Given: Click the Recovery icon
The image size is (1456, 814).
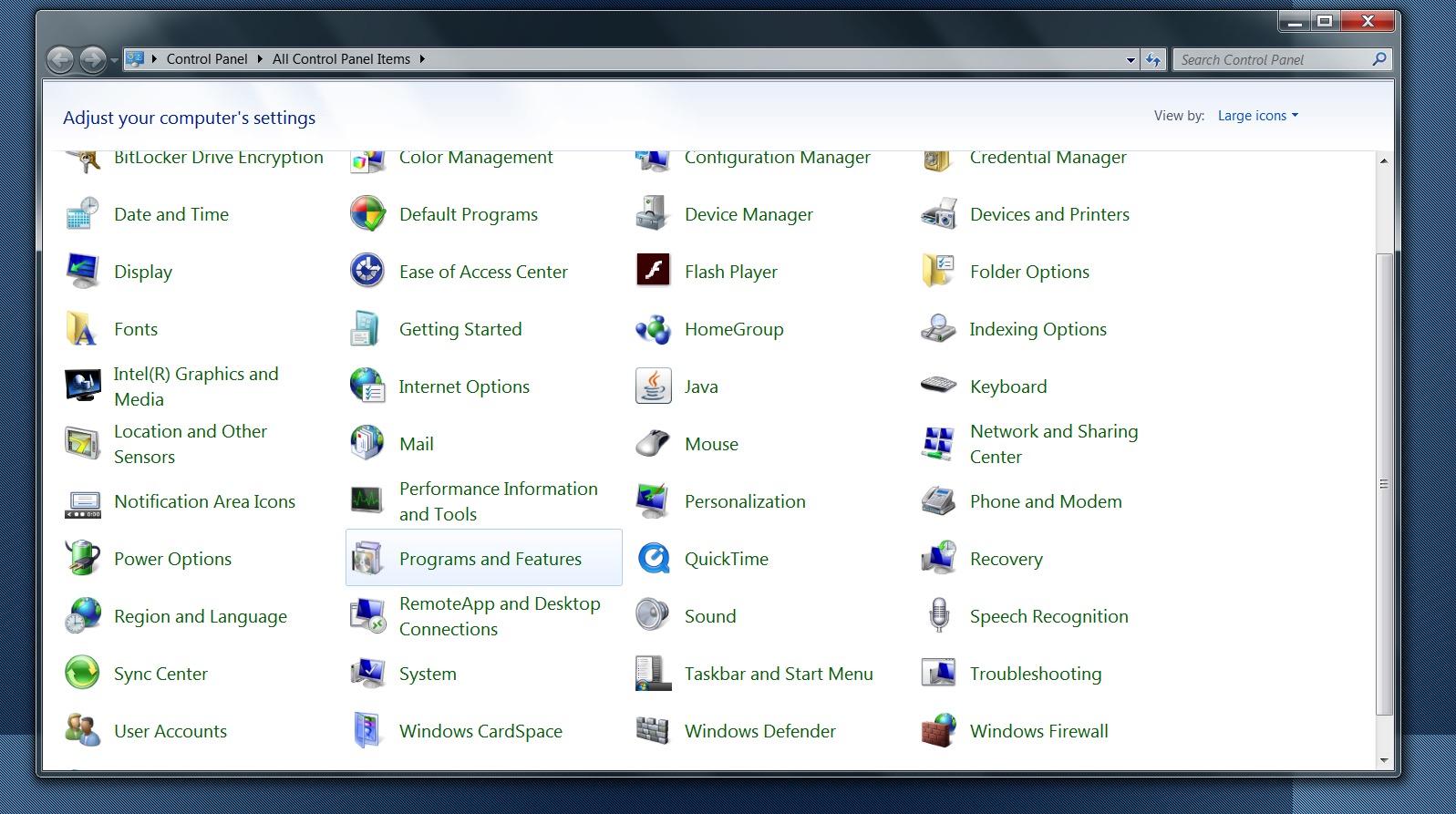Looking at the screenshot, I should (x=939, y=559).
